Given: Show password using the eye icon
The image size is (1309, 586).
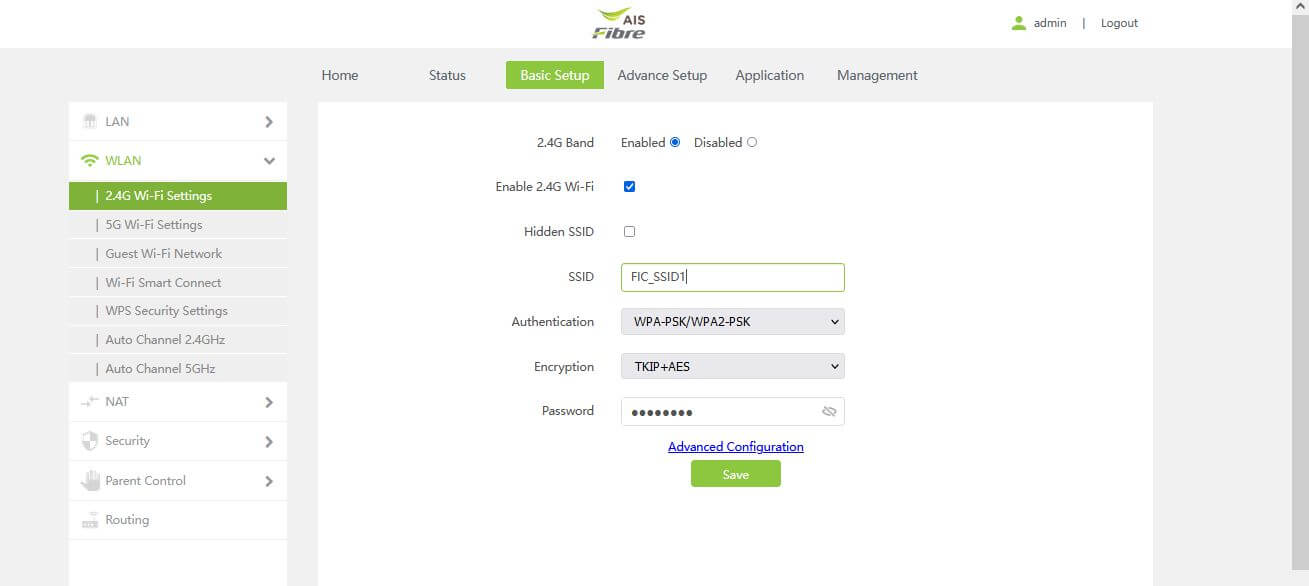Looking at the screenshot, I should pos(828,412).
